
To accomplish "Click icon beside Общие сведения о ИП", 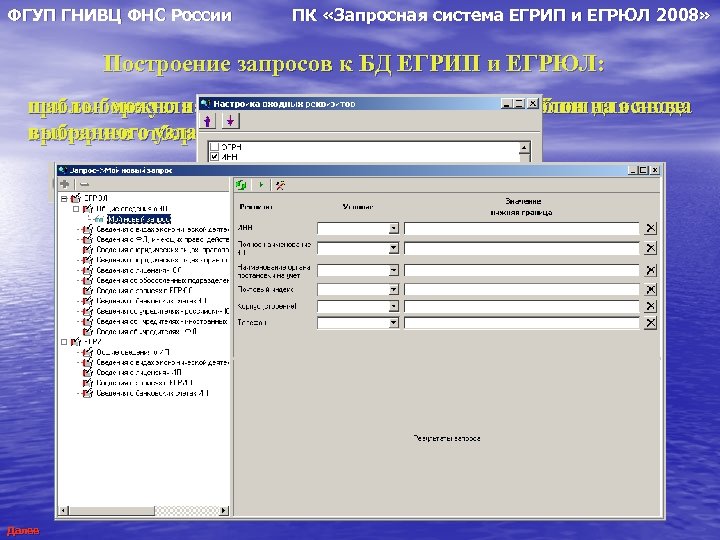I will coord(88,352).
